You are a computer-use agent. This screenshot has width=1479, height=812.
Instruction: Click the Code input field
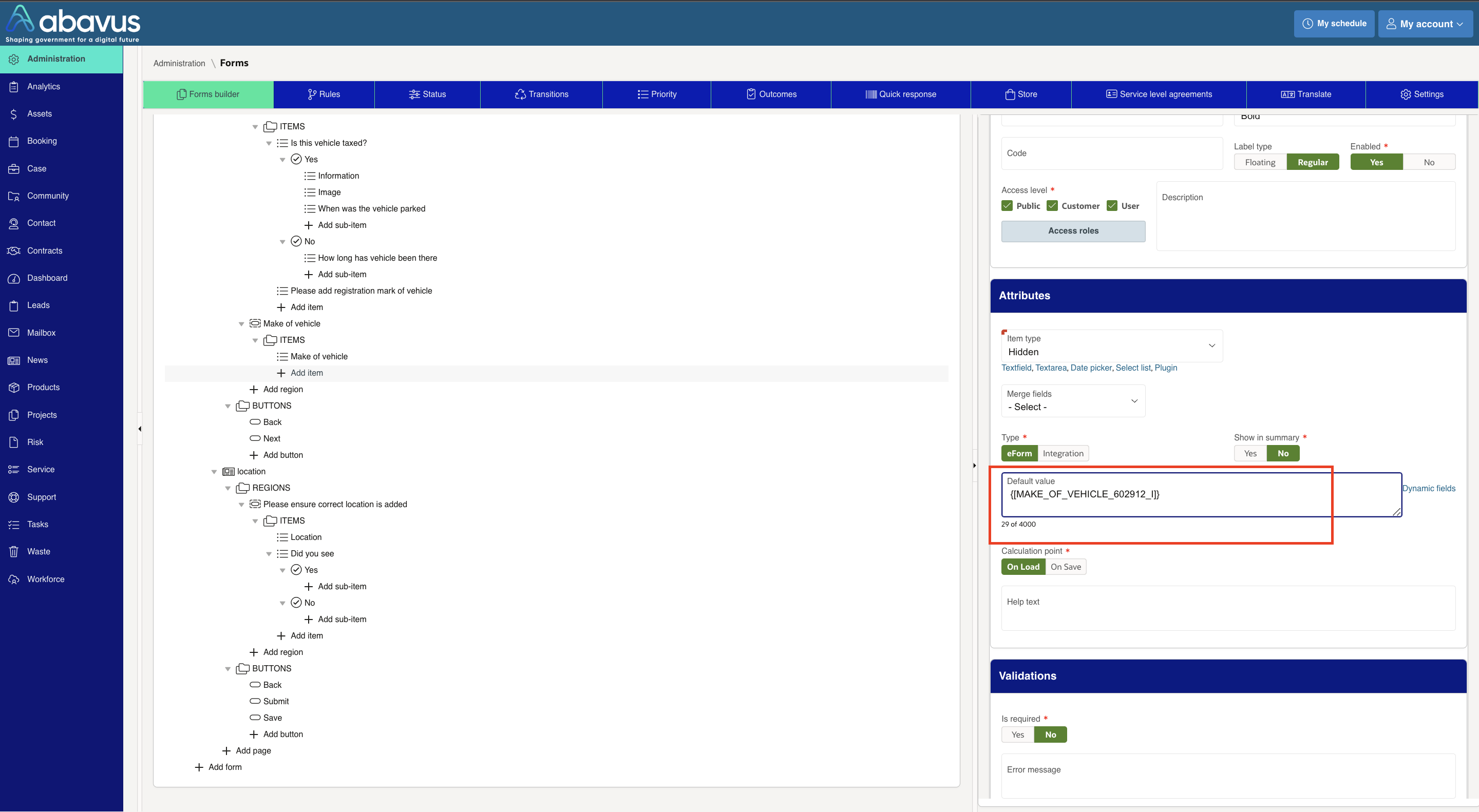coord(1111,153)
